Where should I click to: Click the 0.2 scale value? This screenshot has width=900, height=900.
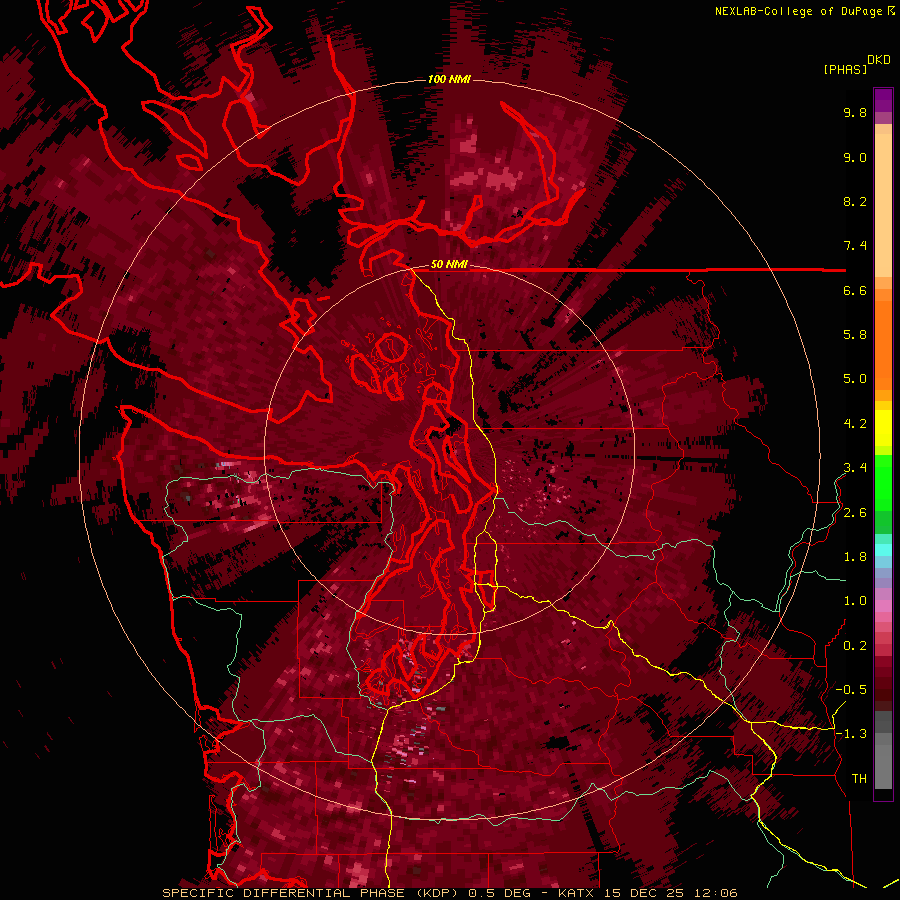point(855,646)
